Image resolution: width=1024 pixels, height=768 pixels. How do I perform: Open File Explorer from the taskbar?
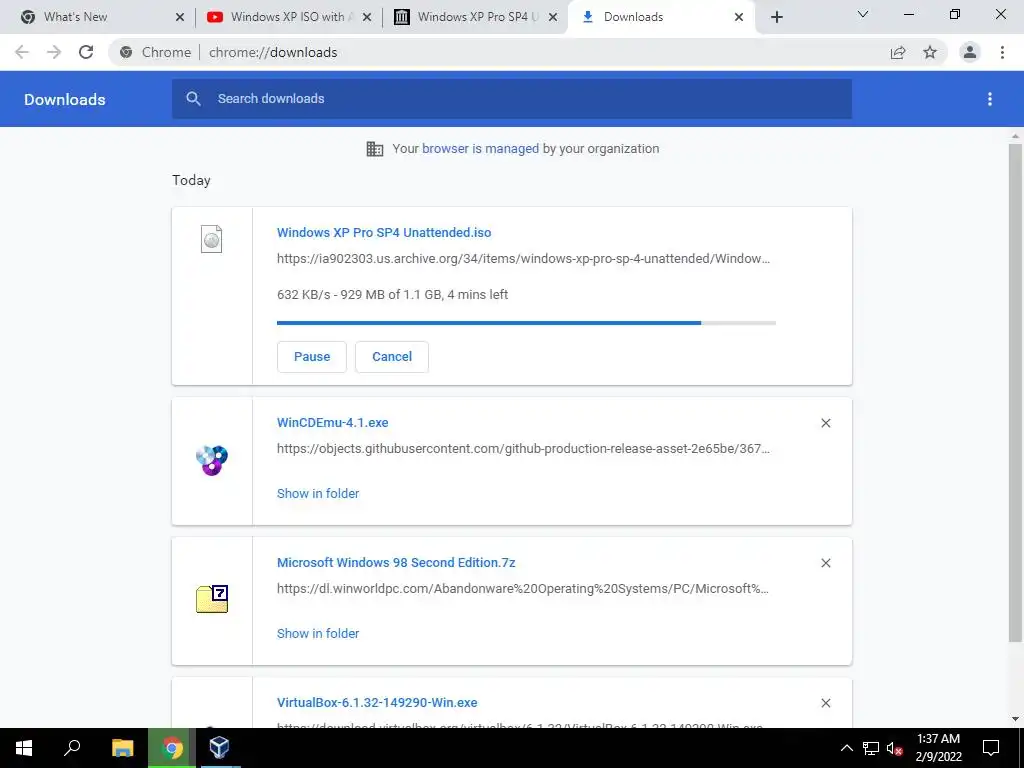123,748
